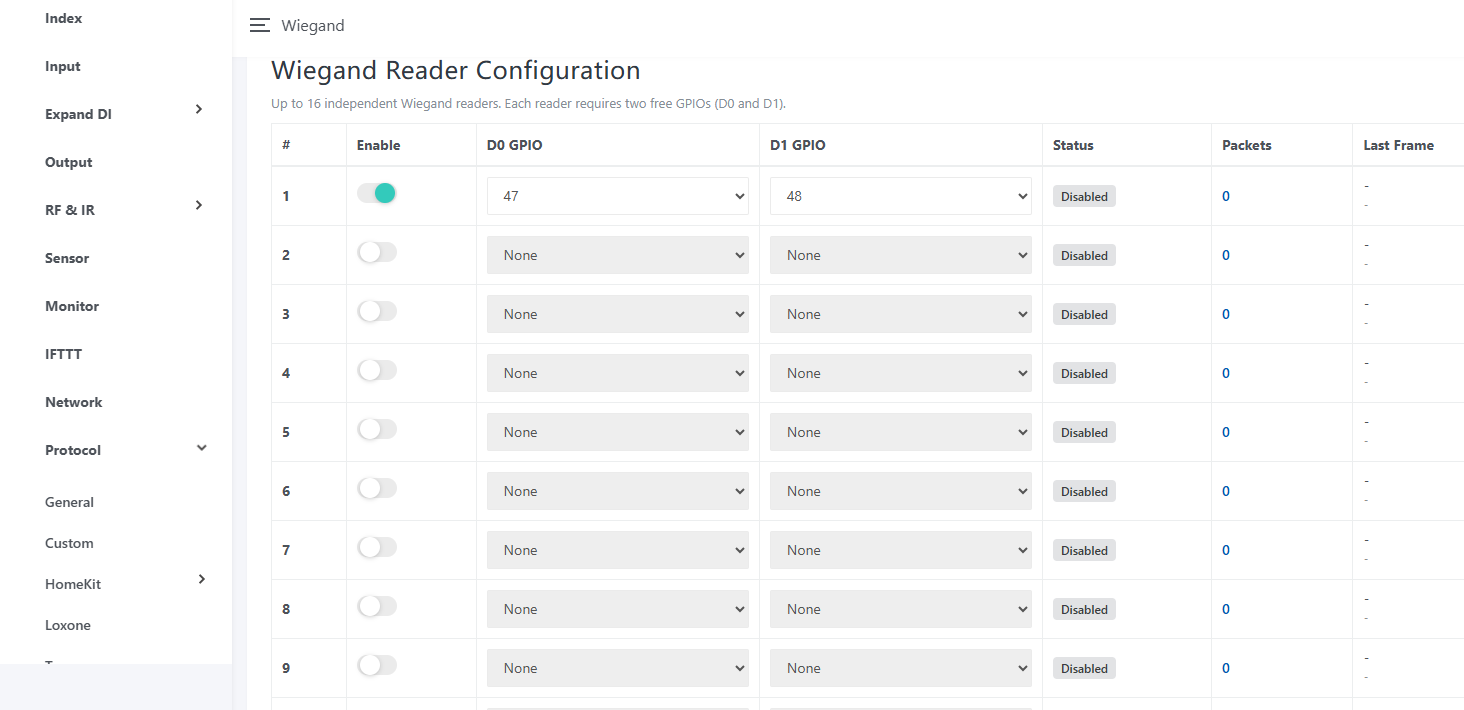Viewport: 1464px width, 710px height.
Task: Enable Wiegand reader 9 toggle
Action: (x=377, y=665)
